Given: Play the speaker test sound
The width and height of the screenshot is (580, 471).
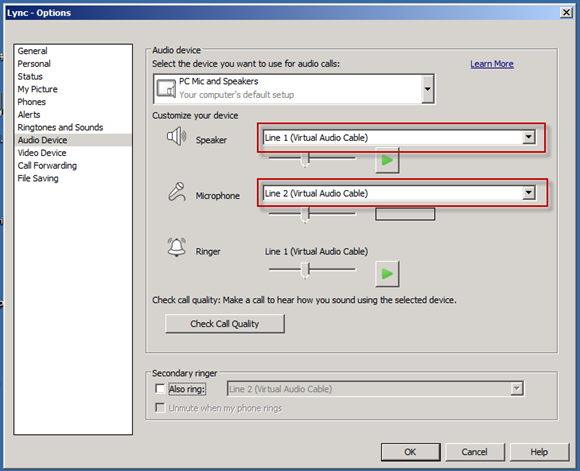Looking at the screenshot, I should coord(387,160).
